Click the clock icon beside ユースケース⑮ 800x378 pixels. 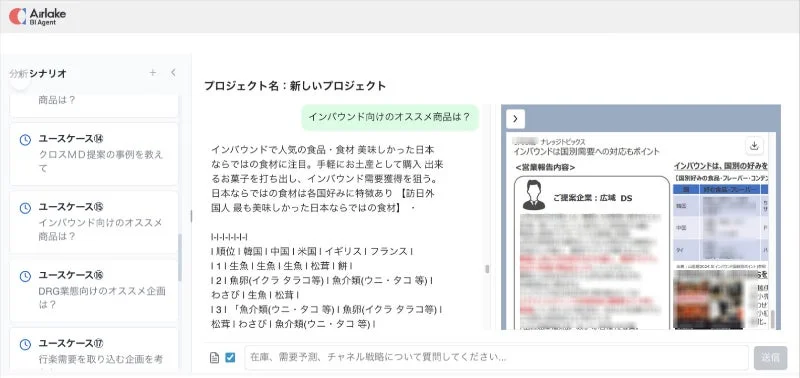(25, 208)
